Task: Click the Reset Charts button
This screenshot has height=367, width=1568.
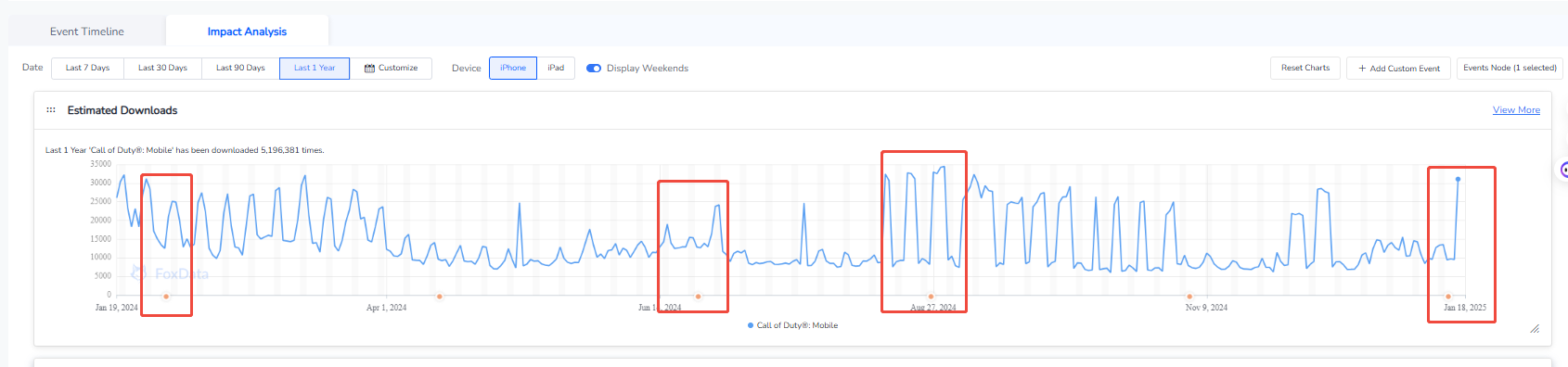Action: click(1305, 69)
